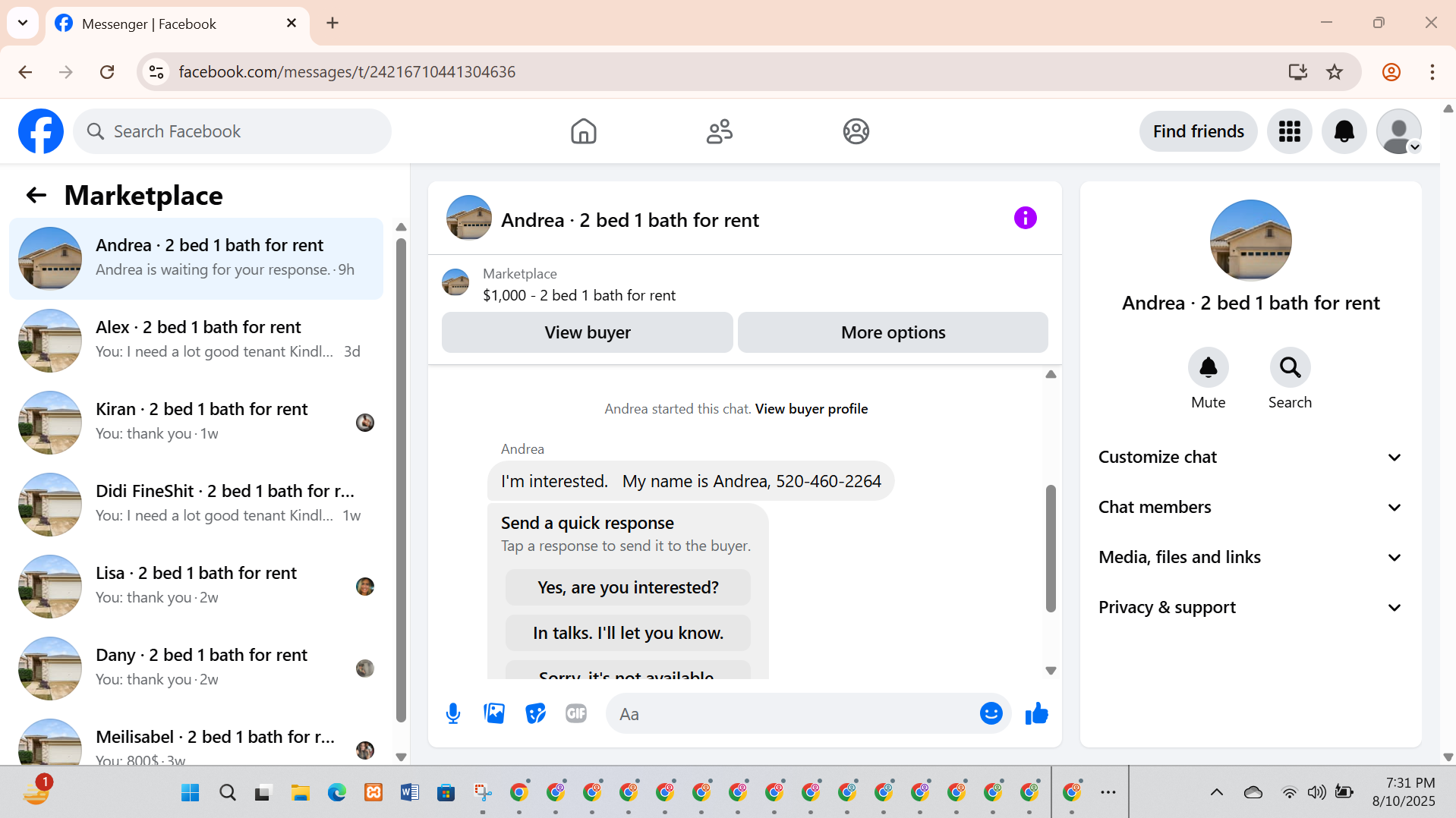
Task: Search within the conversation
Action: point(1290,368)
